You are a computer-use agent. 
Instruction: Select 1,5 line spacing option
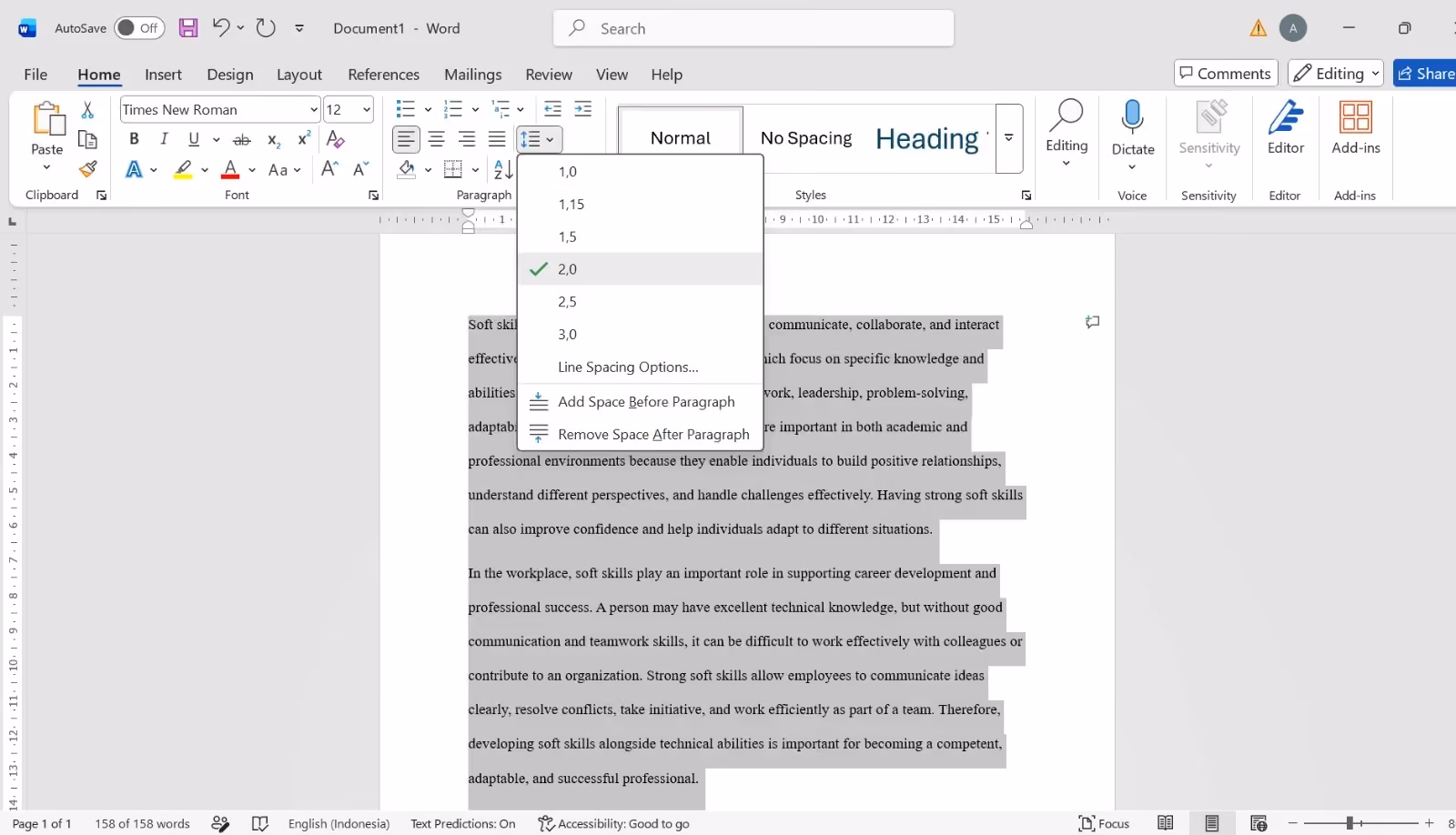coord(640,236)
